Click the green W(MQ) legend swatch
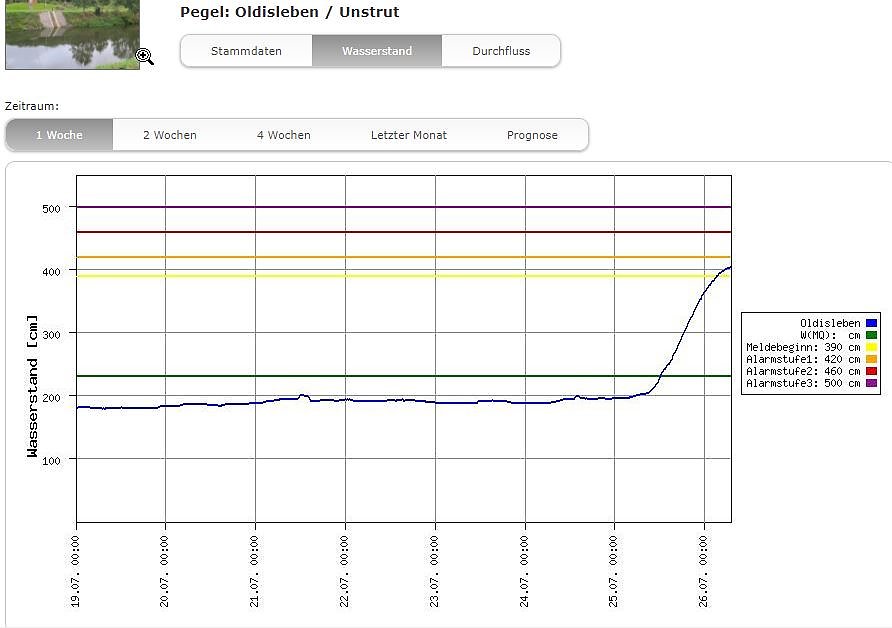892x628 pixels. point(871,335)
